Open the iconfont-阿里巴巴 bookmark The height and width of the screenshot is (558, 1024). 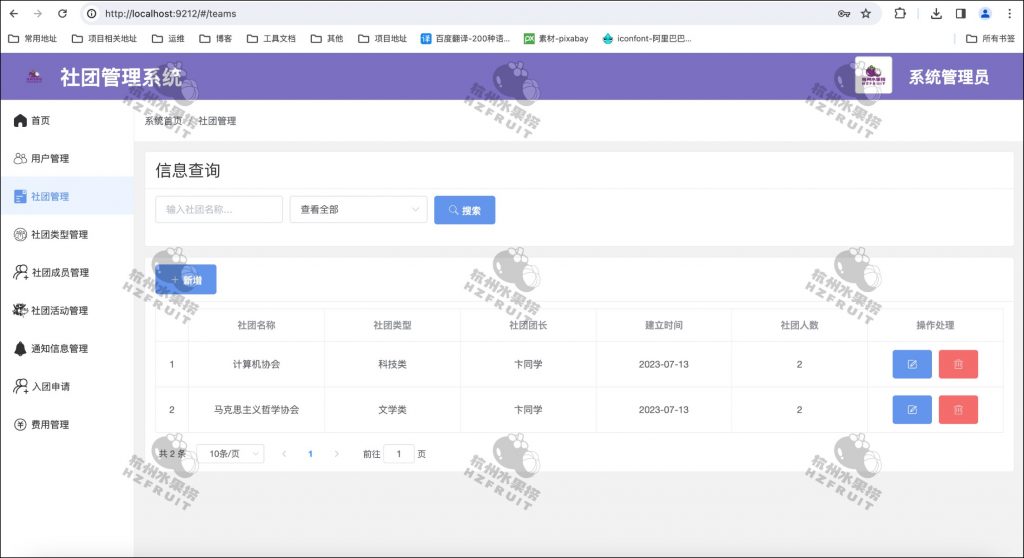tap(647, 39)
